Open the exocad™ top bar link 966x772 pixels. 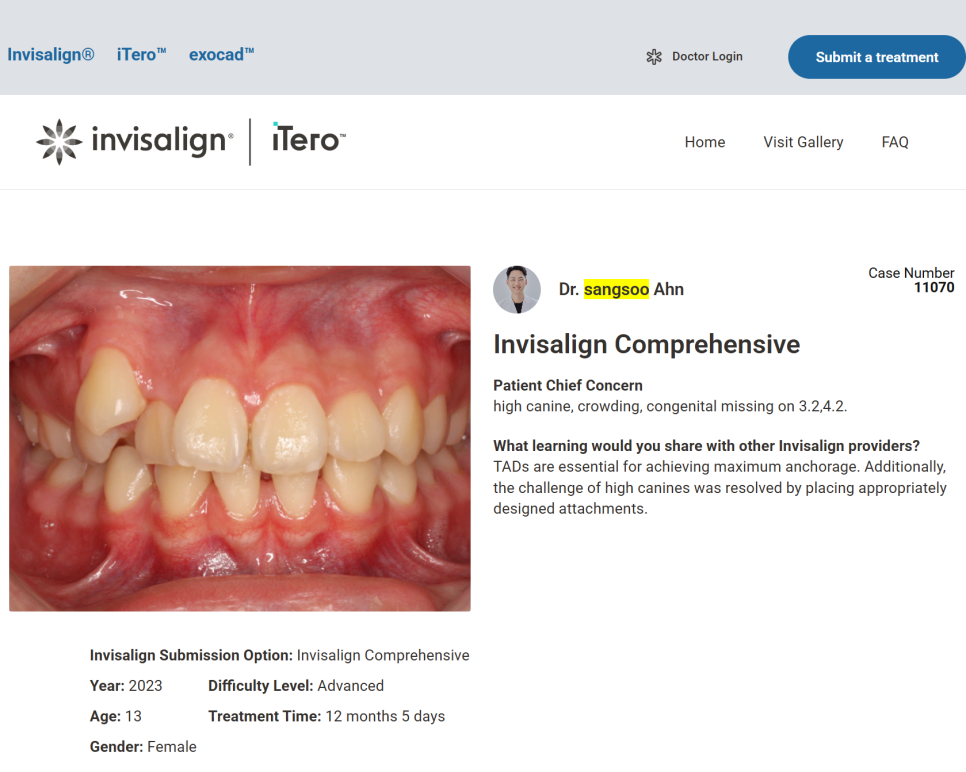click(x=221, y=55)
